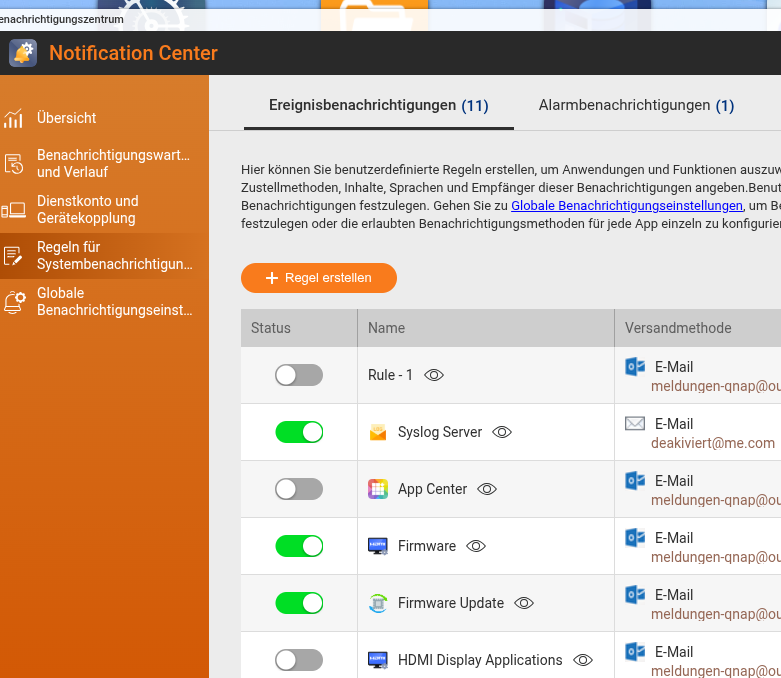Click eye icon next to HDMI Display Applications

tap(583, 660)
